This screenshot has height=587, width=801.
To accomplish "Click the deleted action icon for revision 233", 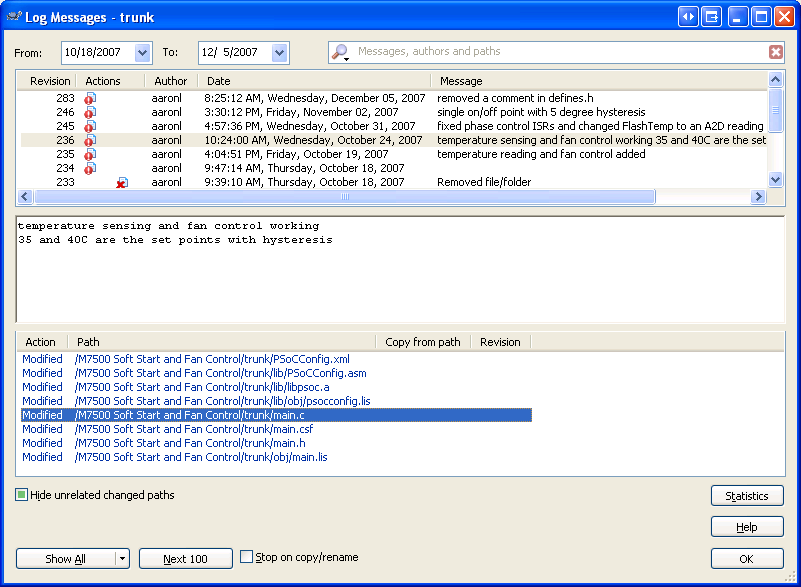I will [122, 182].
